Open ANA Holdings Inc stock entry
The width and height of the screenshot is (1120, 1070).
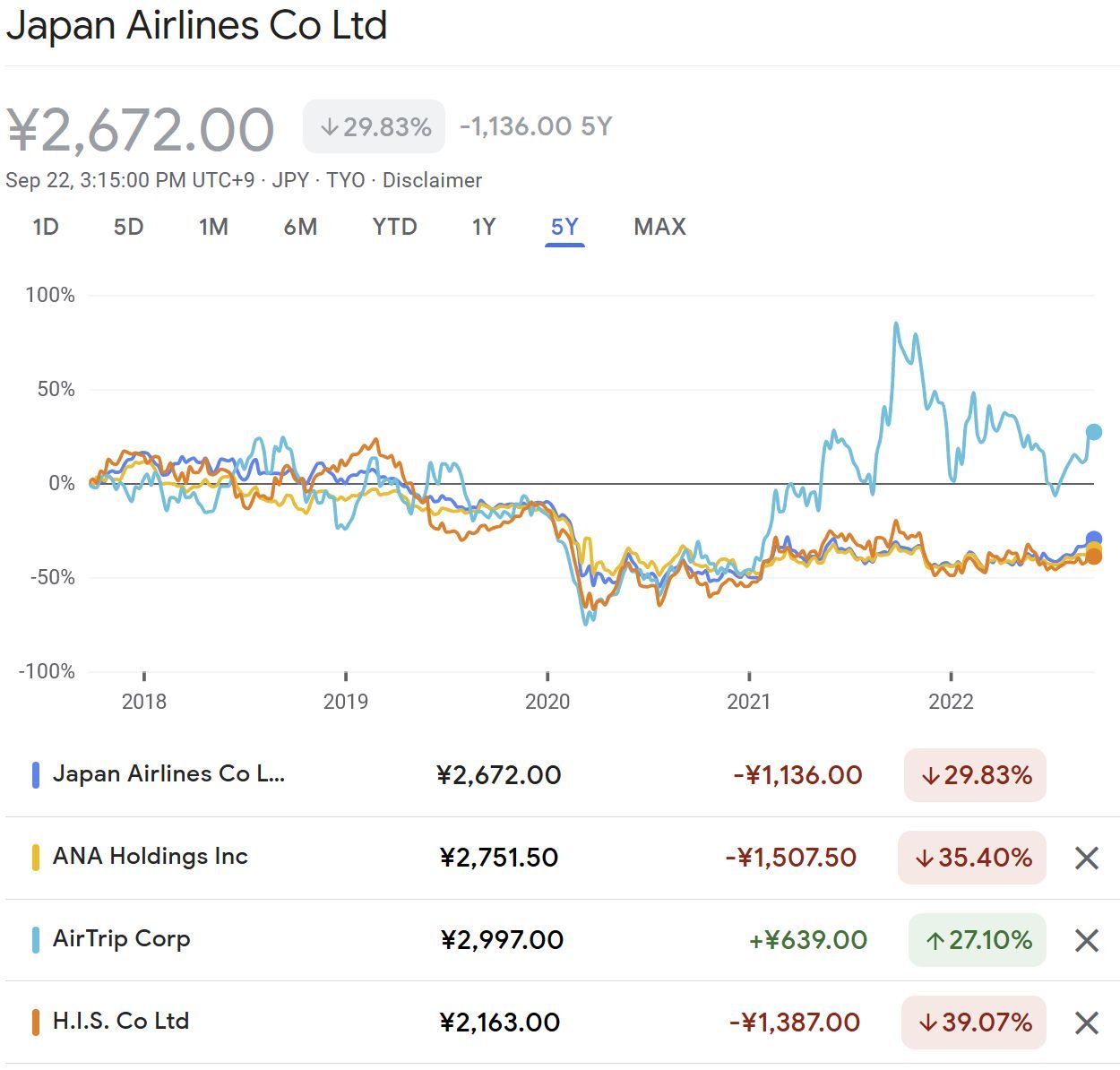pyautogui.click(x=150, y=857)
